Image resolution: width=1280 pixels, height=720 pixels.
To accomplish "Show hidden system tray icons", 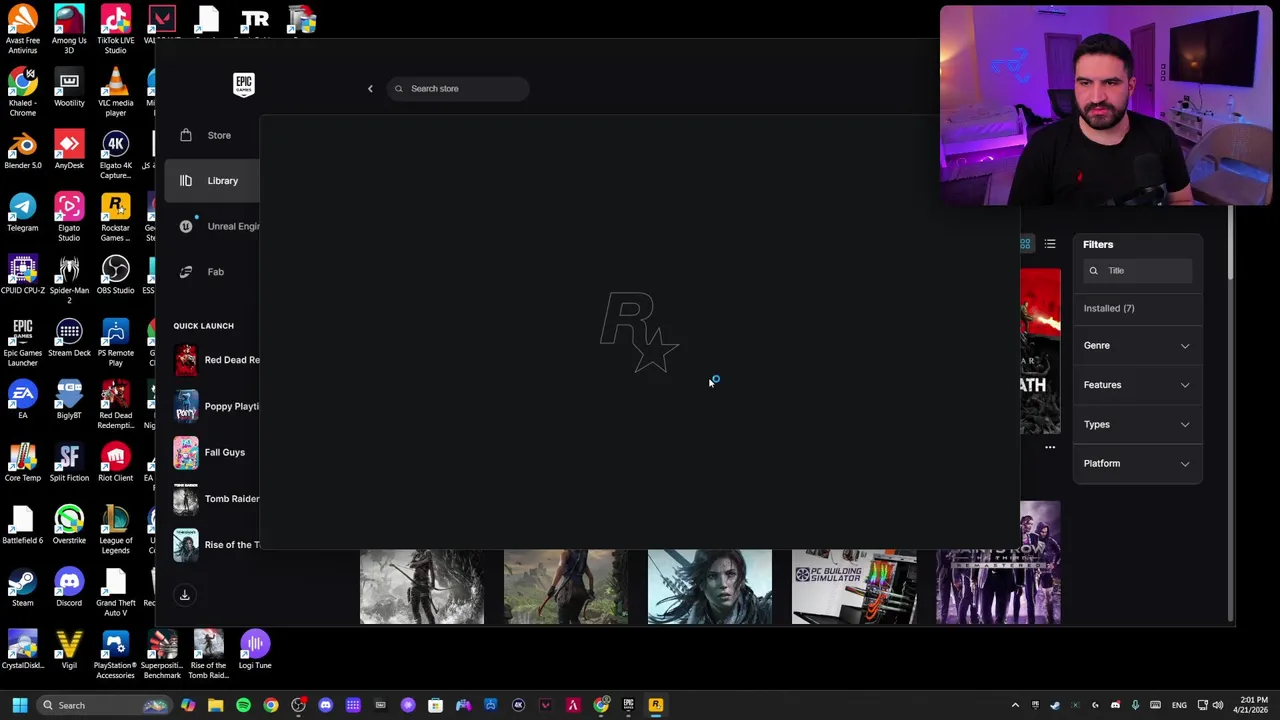I will click(1015, 706).
